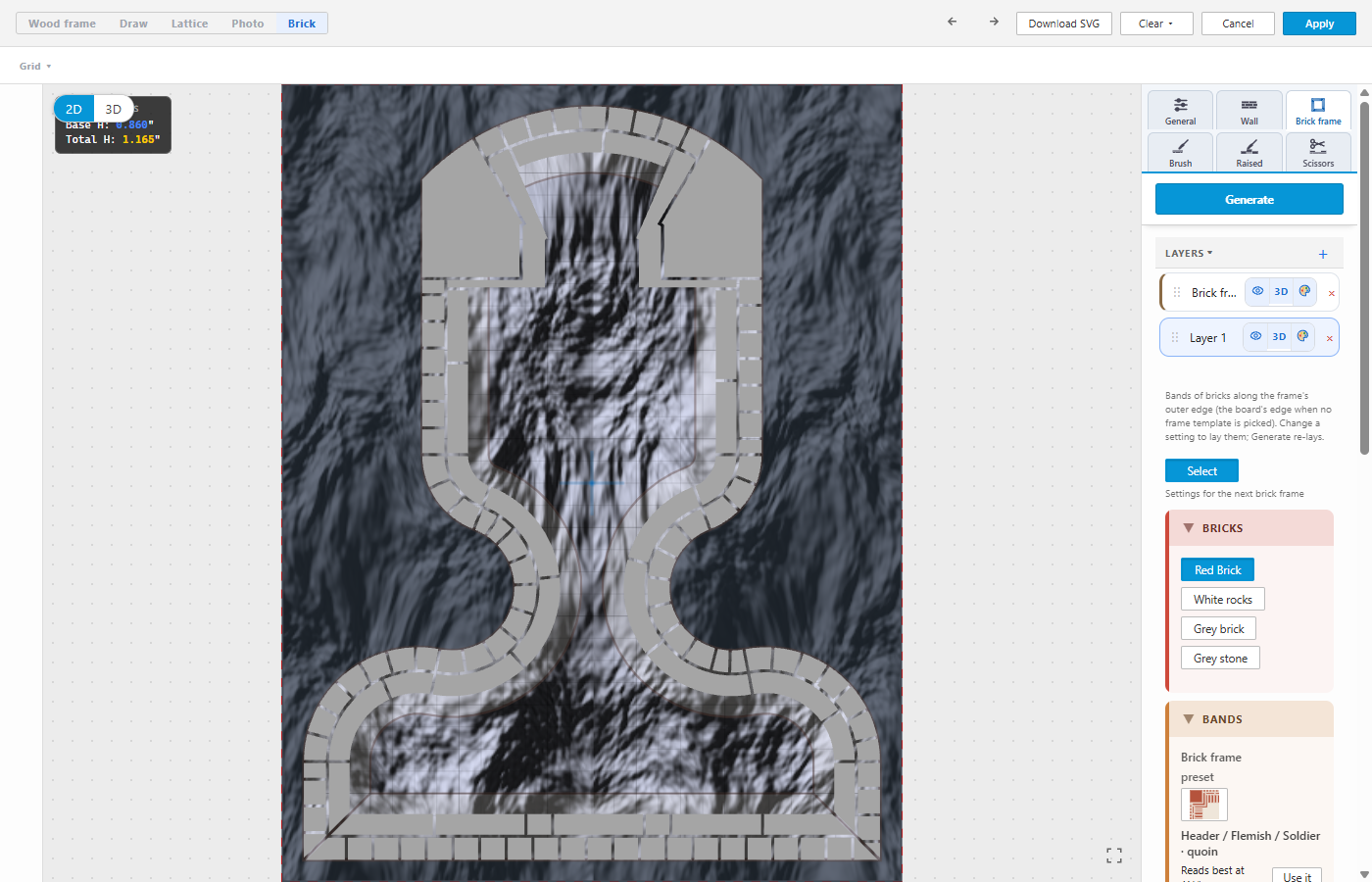Click Download SVG
This screenshot has height=882, width=1372.
pyautogui.click(x=1064, y=24)
